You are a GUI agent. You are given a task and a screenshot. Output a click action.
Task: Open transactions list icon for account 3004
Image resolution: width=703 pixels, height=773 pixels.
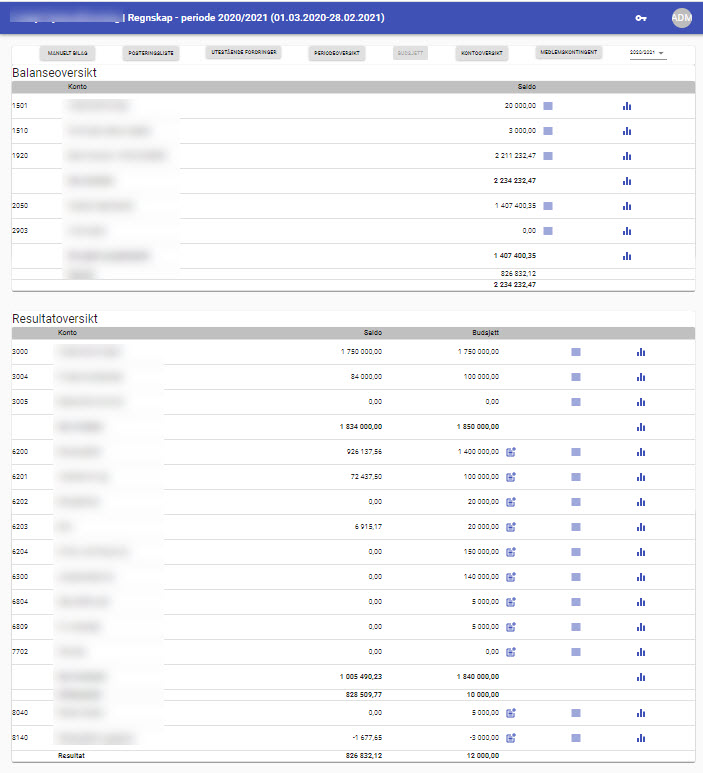point(576,377)
